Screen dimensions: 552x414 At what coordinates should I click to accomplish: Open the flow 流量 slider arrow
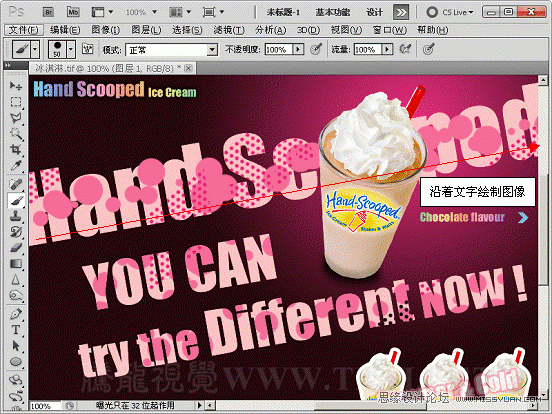(x=388, y=49)
